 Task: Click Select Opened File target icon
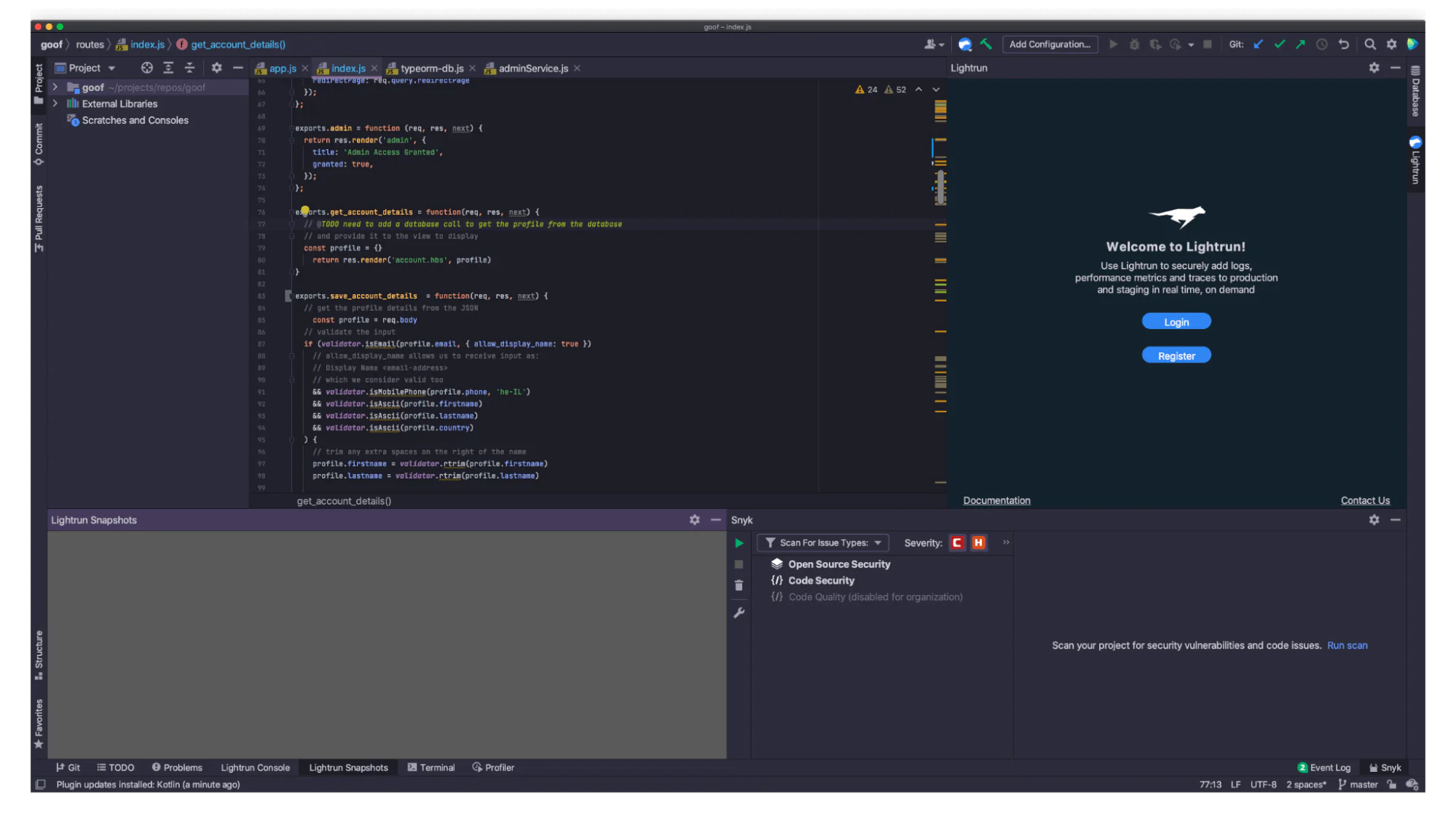tap(146, 68)
